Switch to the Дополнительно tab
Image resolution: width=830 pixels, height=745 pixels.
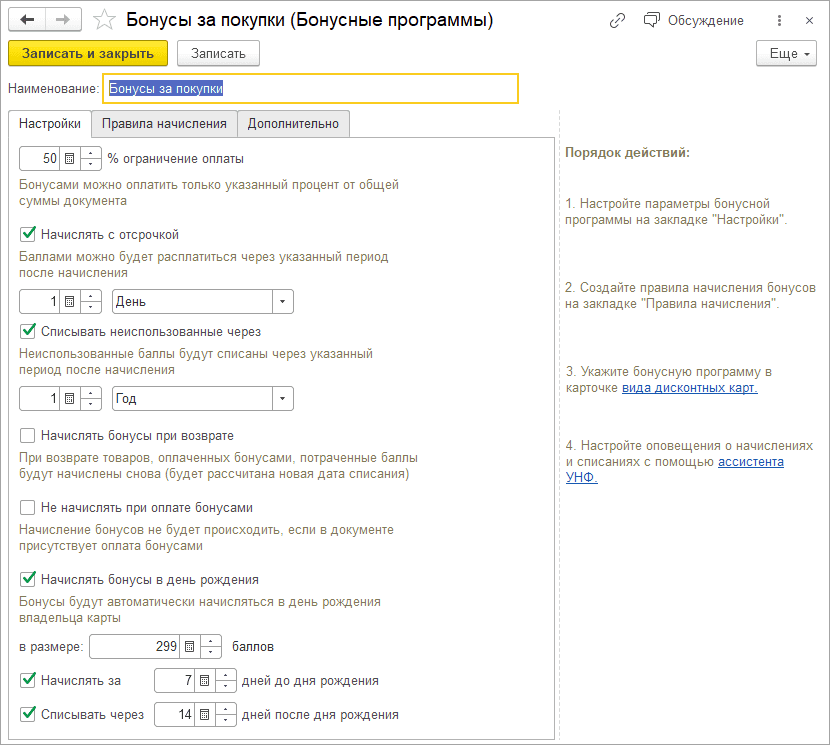click(293, 124)
